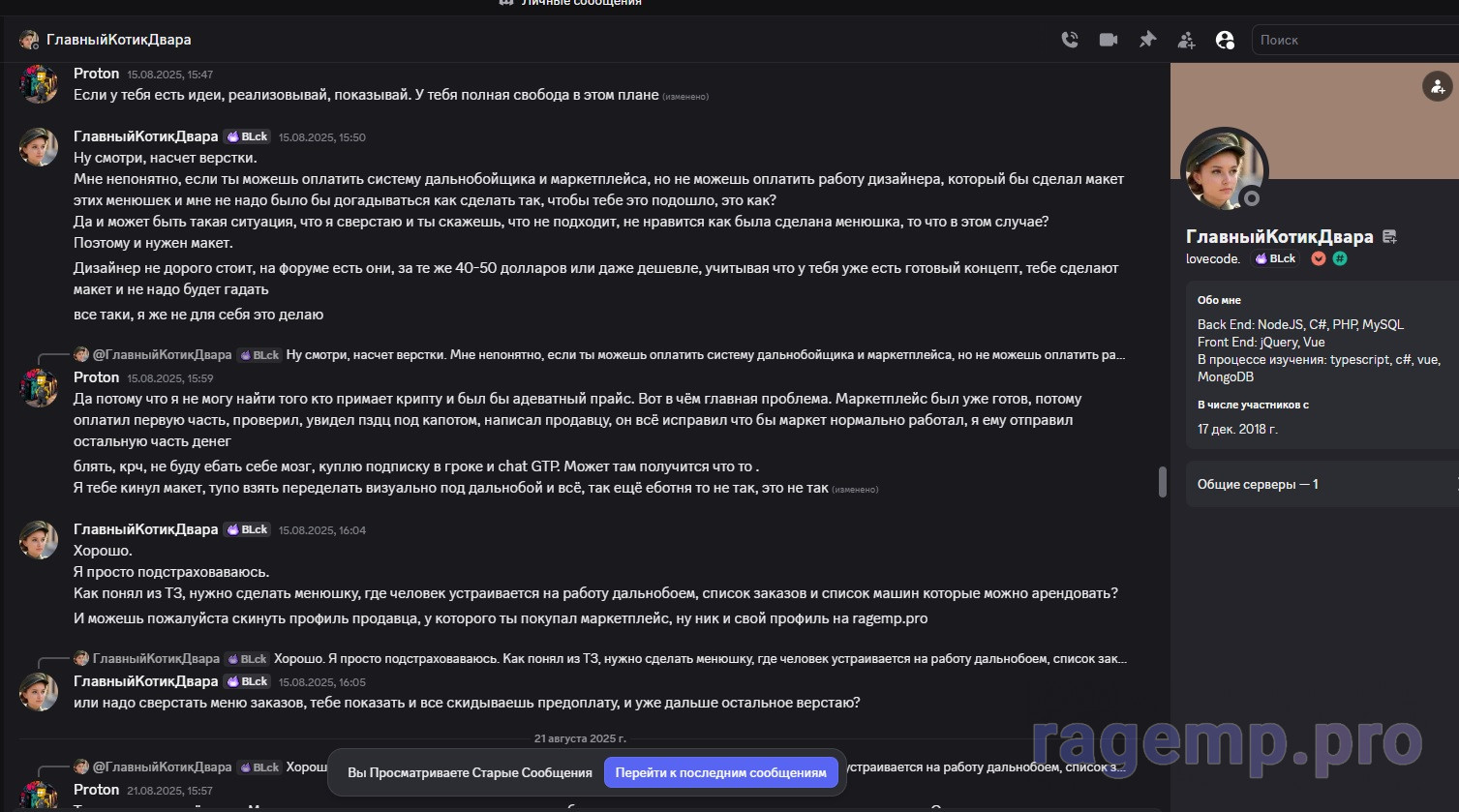
Task: Click the lovecode. username in profile
Action: [1213, 258]
